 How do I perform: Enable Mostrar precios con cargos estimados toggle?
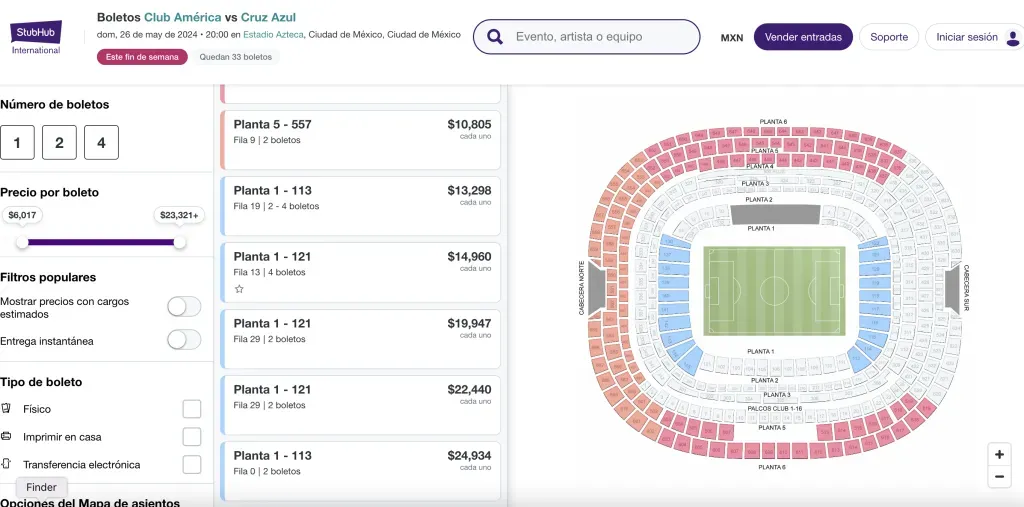tap(184, 307)
